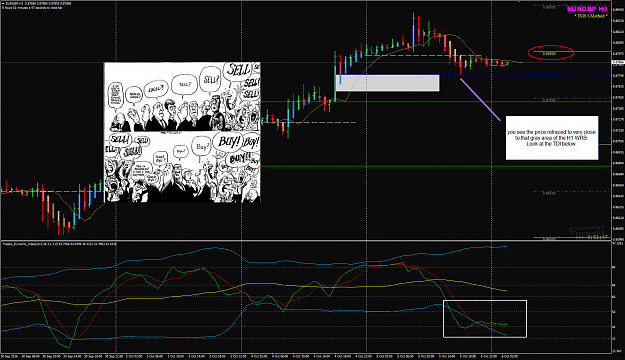Click the yellow TDI 3-Method subtitle label
The height and width of the screenshot is (360, 625).
[x=591, y=16]
